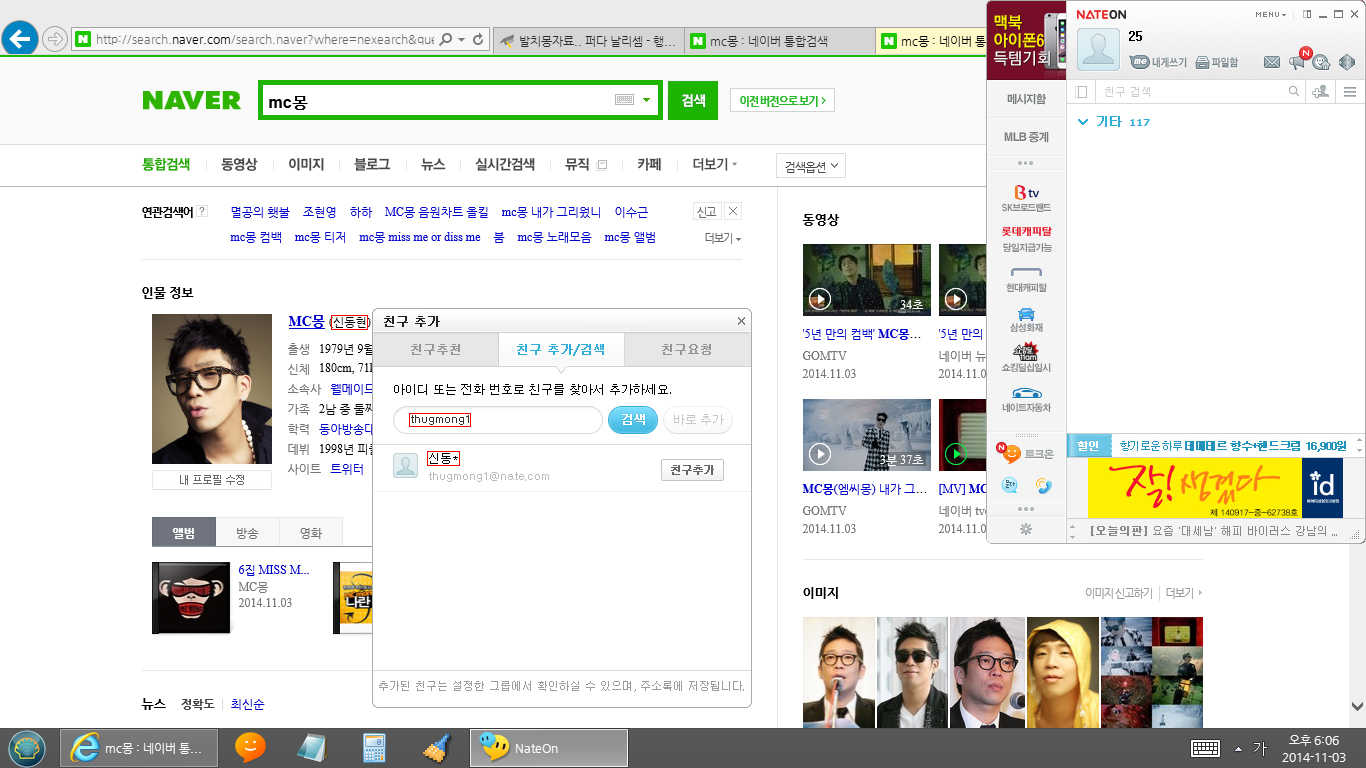The width and height of the screenshot is (1366, 768).
Task: Expand Naver search suggestion dropdown arrow
Action: [x=646, y=100]
